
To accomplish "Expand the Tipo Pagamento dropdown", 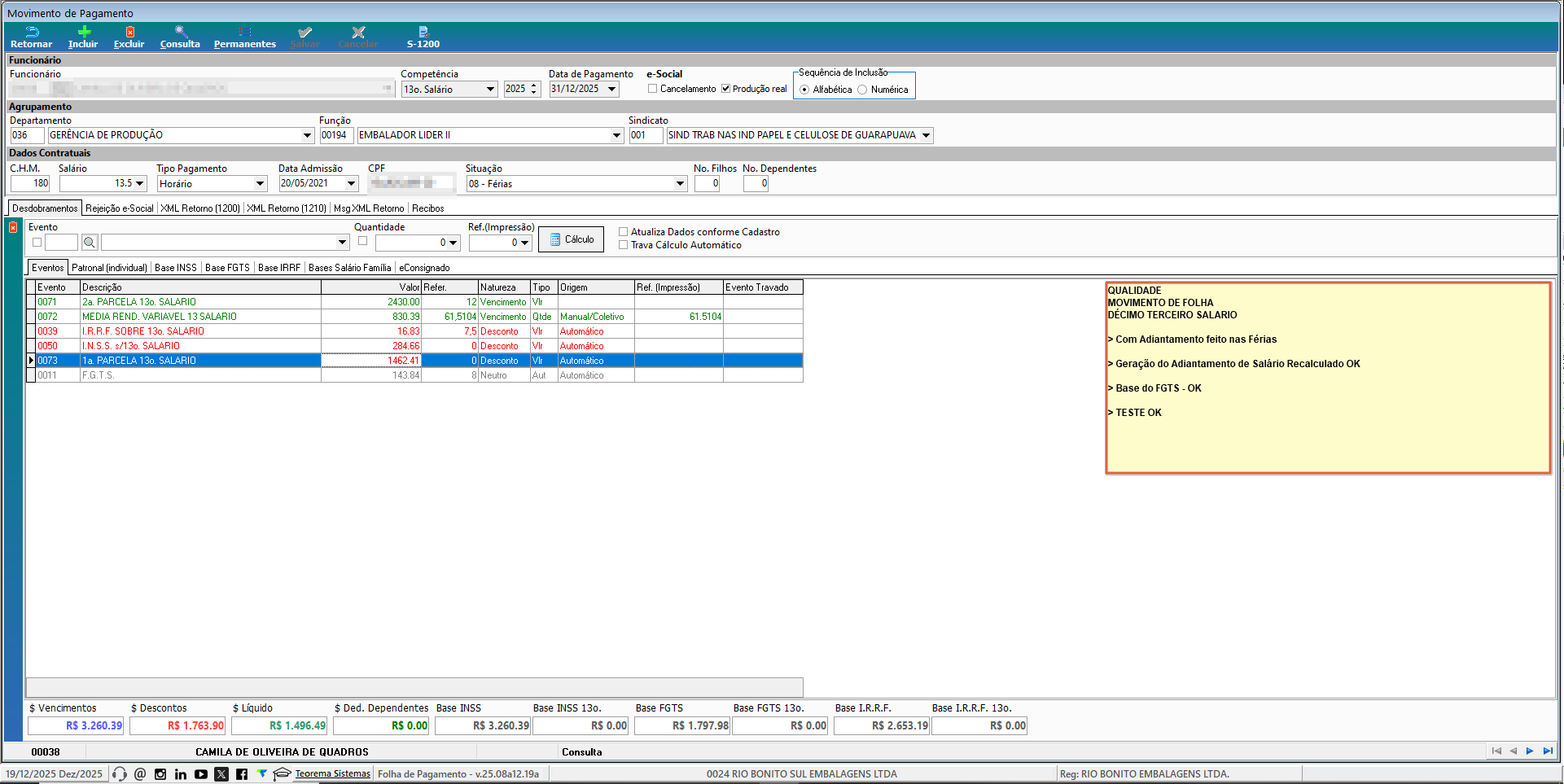I will tap(260, 184).
